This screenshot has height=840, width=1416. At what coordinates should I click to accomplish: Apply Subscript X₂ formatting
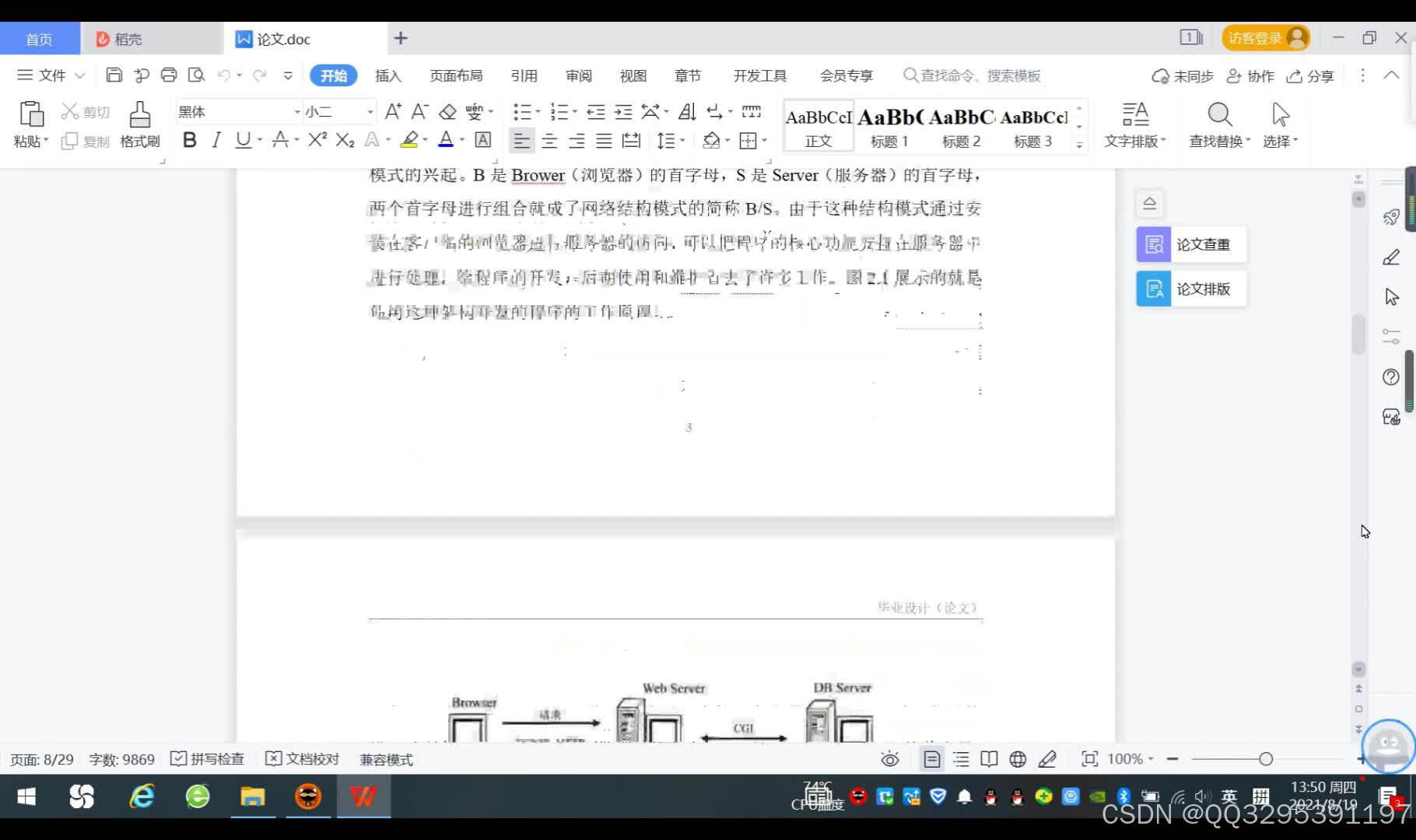pos(345,140)
